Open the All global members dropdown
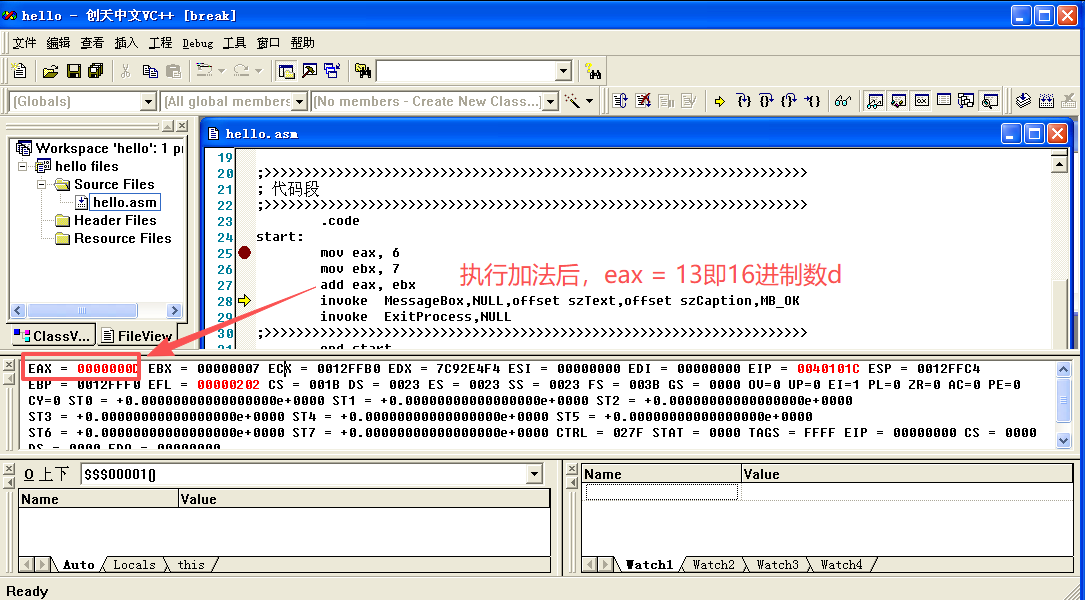This screenshot has width=1085, height=600. tap(299, 102)
